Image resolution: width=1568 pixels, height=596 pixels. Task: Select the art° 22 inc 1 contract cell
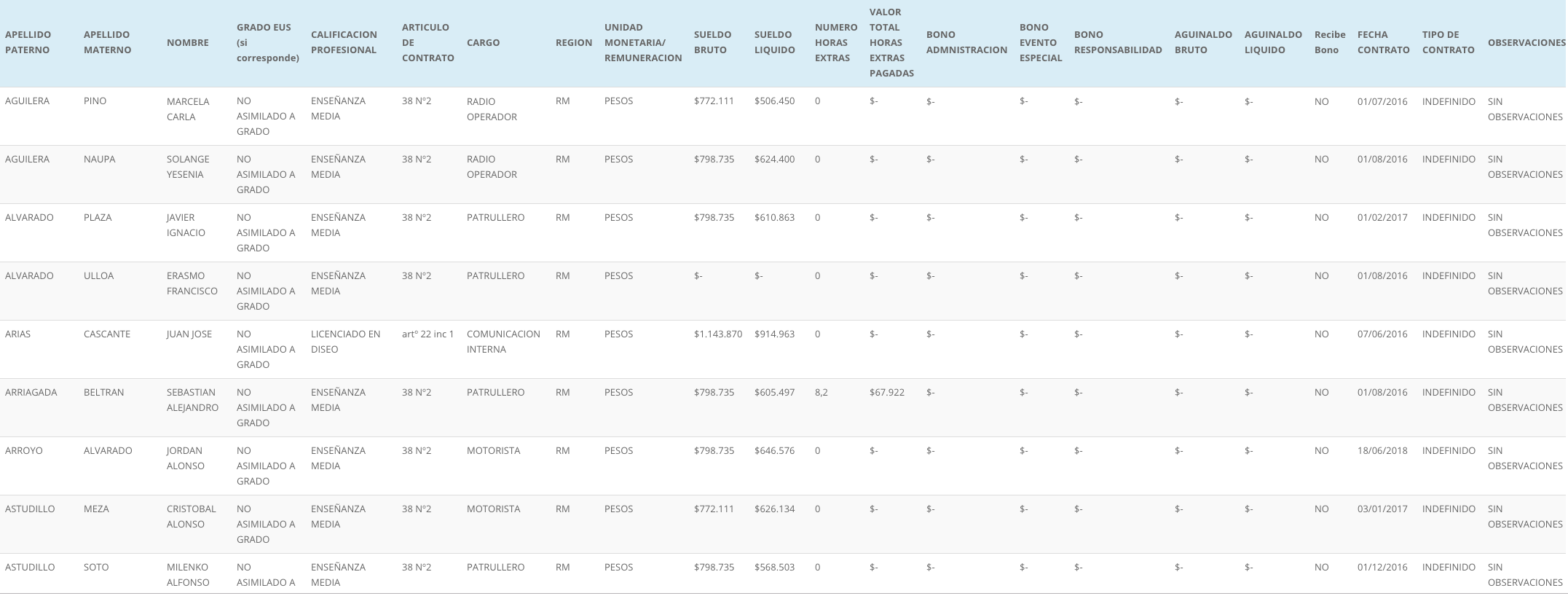(428, 334)
